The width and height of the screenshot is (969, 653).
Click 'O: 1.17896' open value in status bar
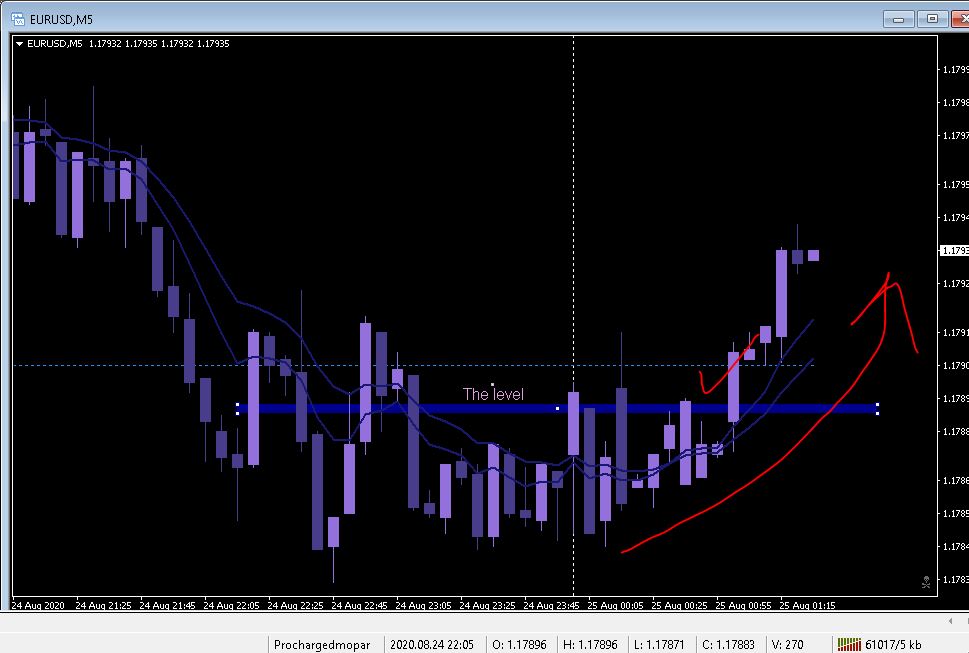point(519,645)
